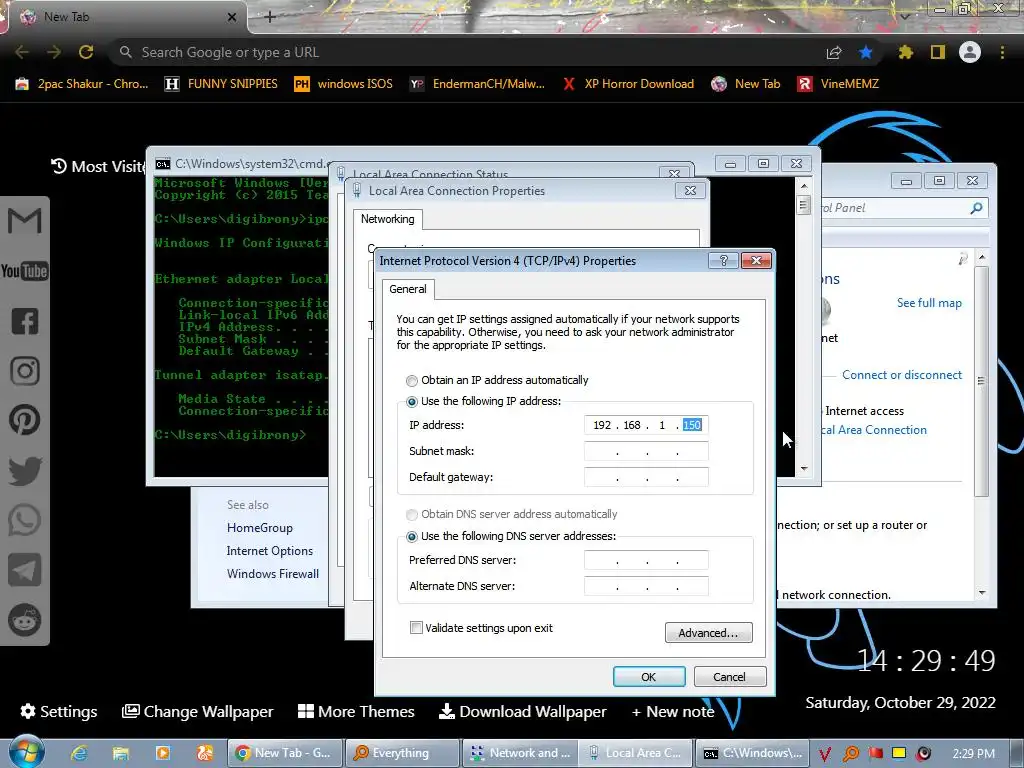Click the Connect or disconnect link
Screen dimensions: 1024x768
pyautogui.click(x=902, y=375)
